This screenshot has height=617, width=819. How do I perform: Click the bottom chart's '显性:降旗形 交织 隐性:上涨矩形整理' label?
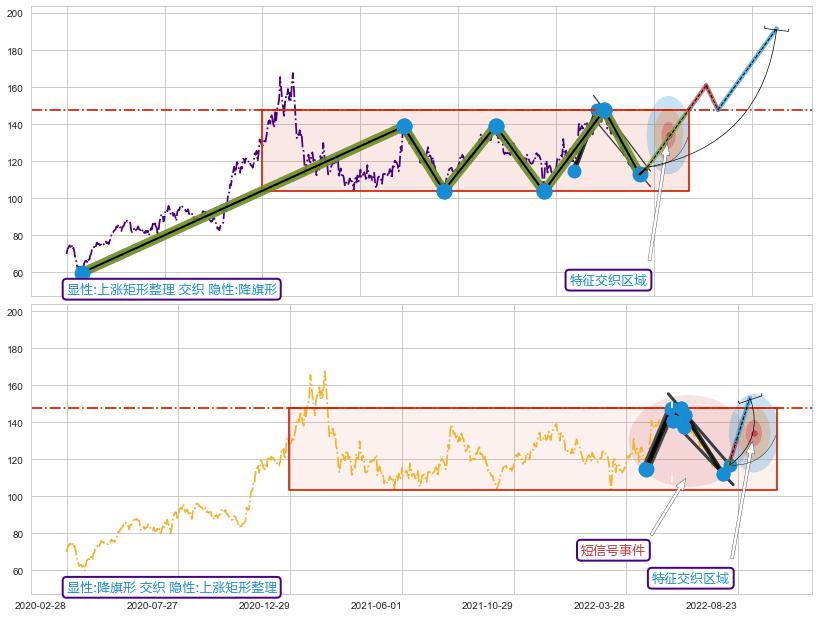171,587
